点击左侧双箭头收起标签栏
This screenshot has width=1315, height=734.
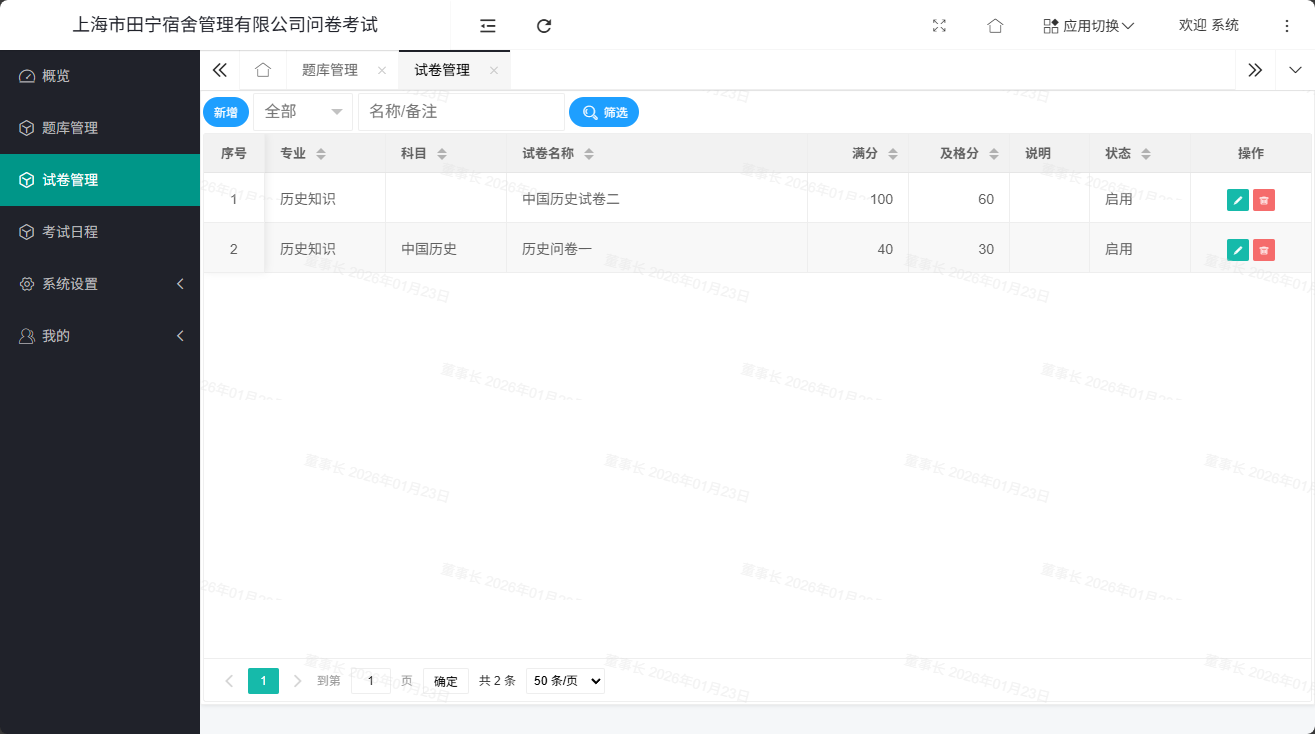tap(219, 70)
